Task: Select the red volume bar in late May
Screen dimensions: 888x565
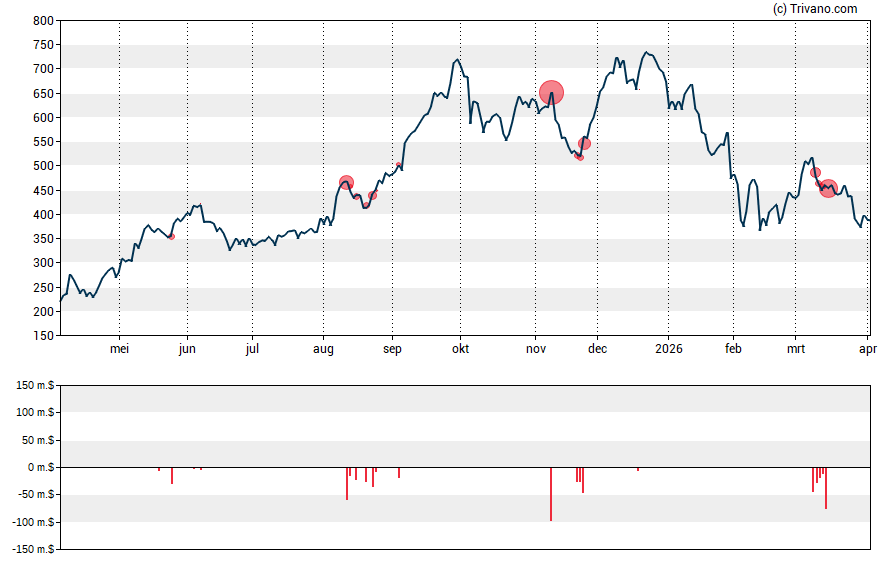Action: (172, 476)
